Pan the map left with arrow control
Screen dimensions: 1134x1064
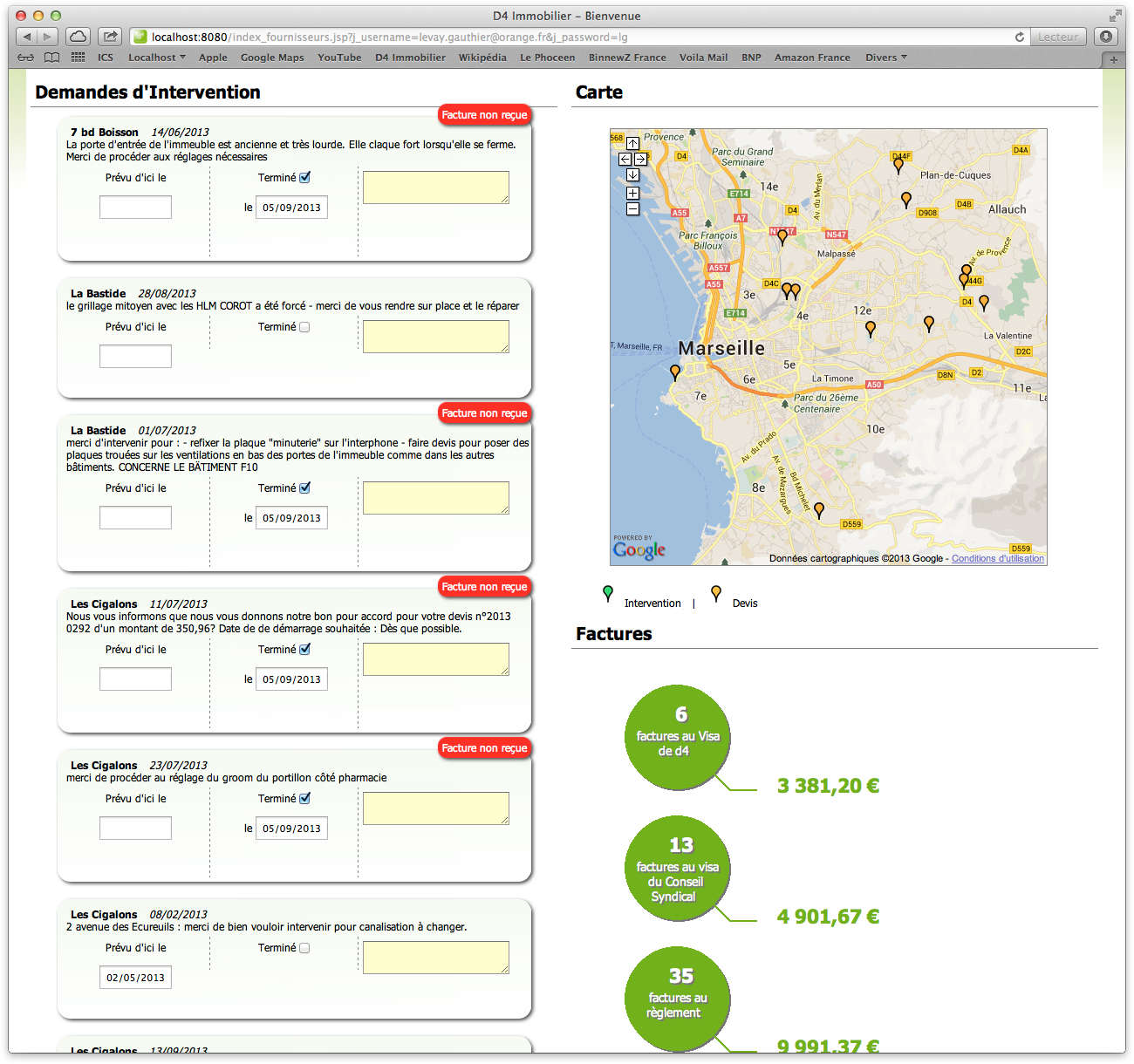coord(625,159)
